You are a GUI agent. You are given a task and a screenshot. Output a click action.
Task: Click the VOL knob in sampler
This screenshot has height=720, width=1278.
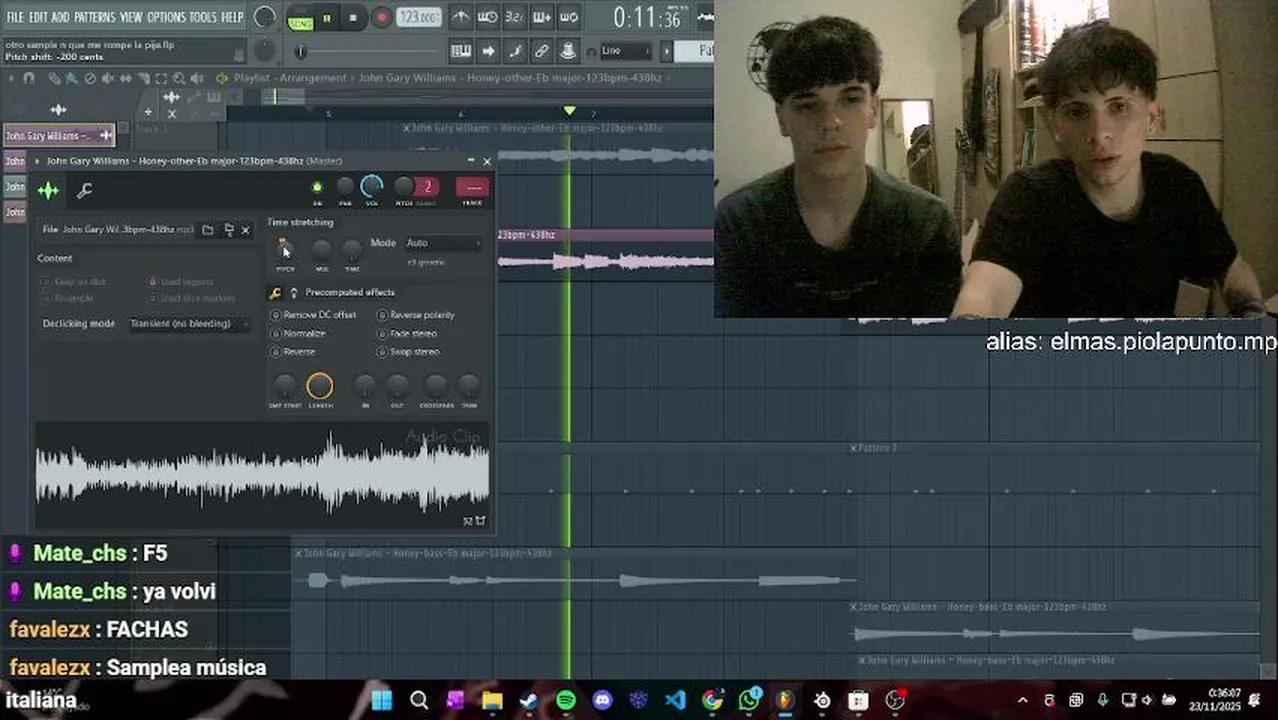coord(371,187)
